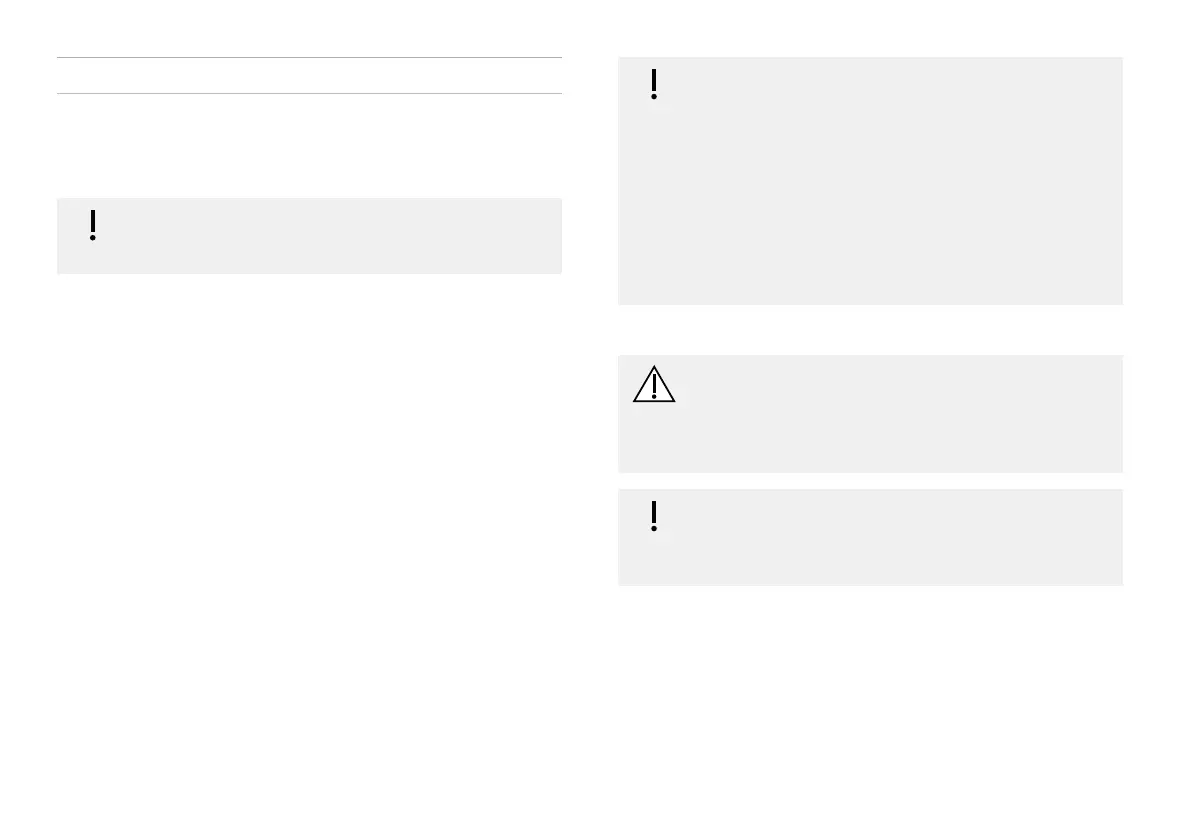Click the header strip between the two horizontal rules
Image resolution: width=1191 pixels, height=839 pixels.
click(309, 76)
